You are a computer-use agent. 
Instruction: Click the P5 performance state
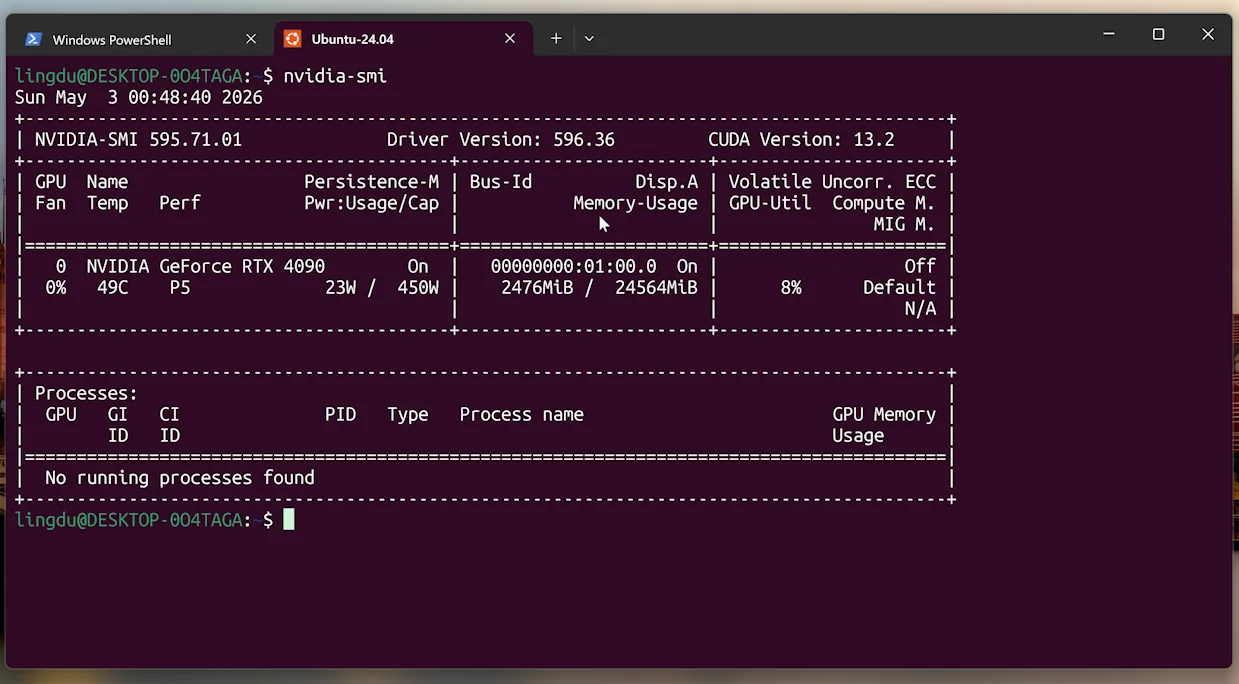coord(180,287)
